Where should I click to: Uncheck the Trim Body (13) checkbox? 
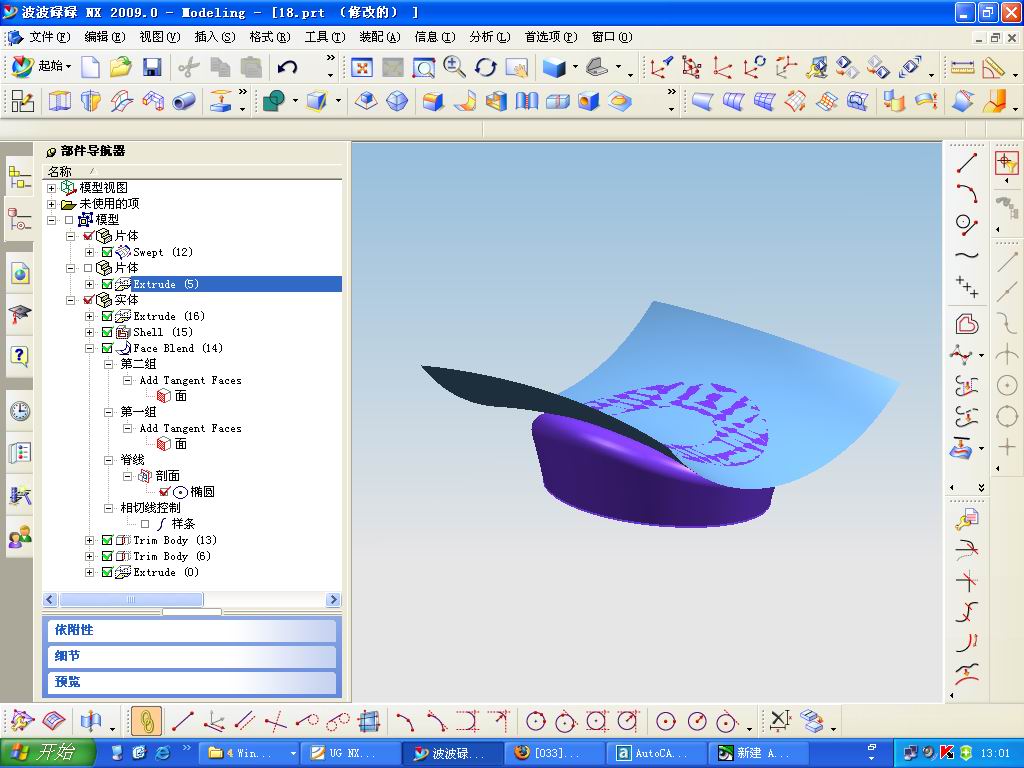107,540
